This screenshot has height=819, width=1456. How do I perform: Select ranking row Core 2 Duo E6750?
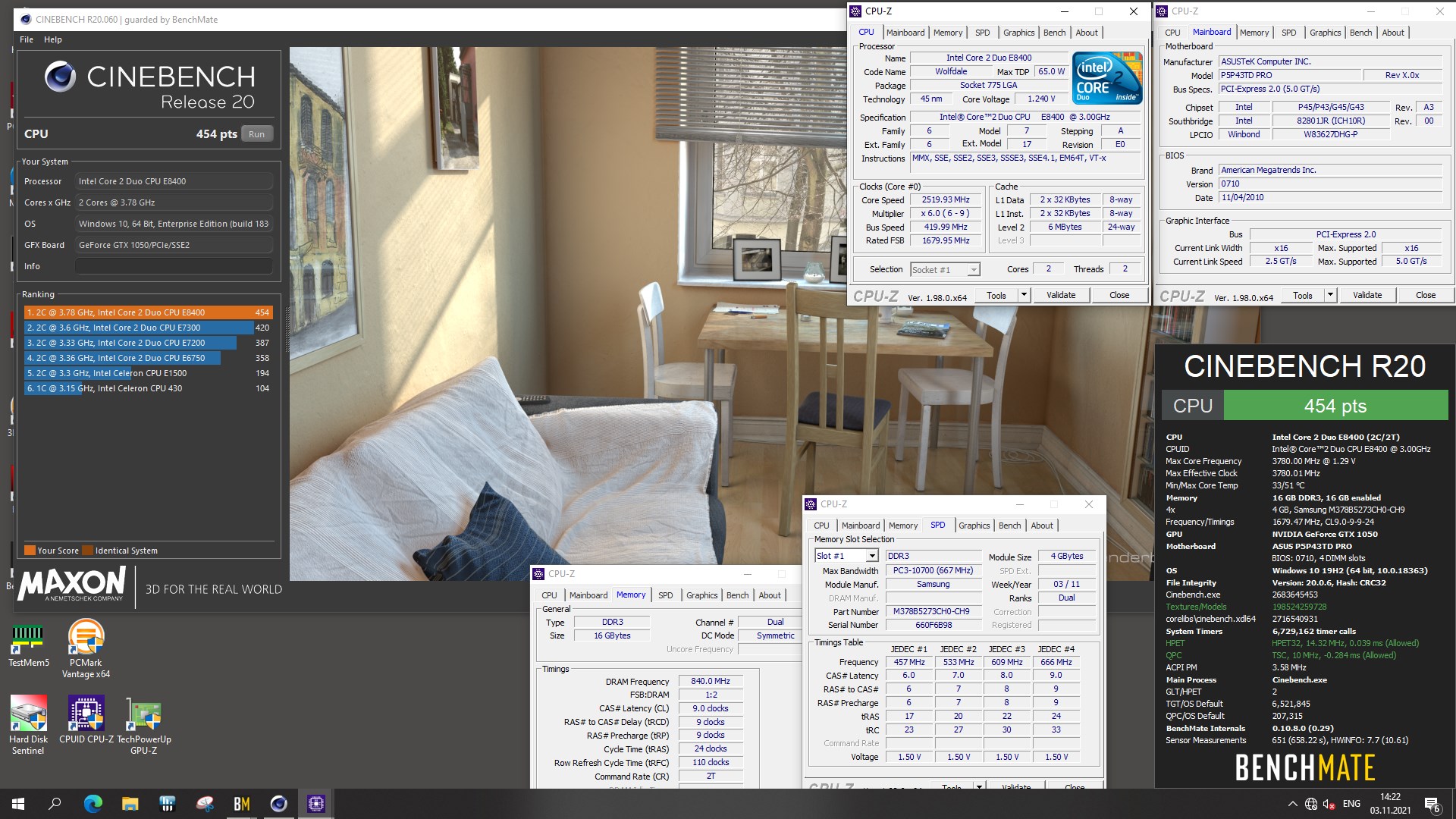tap(148, 358)
